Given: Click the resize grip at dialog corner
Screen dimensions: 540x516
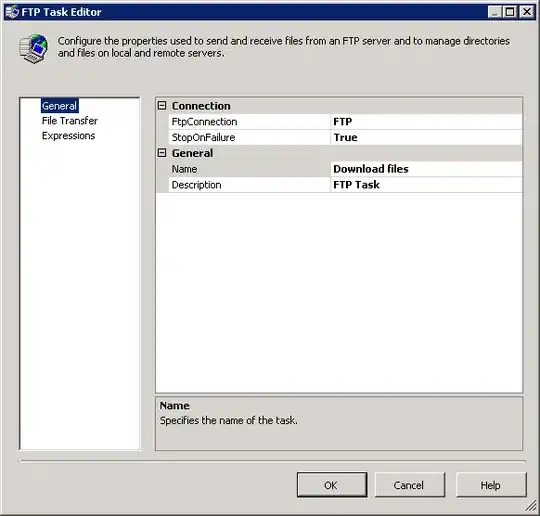Looking at the screenshot, I should click(x=531, y=506).
